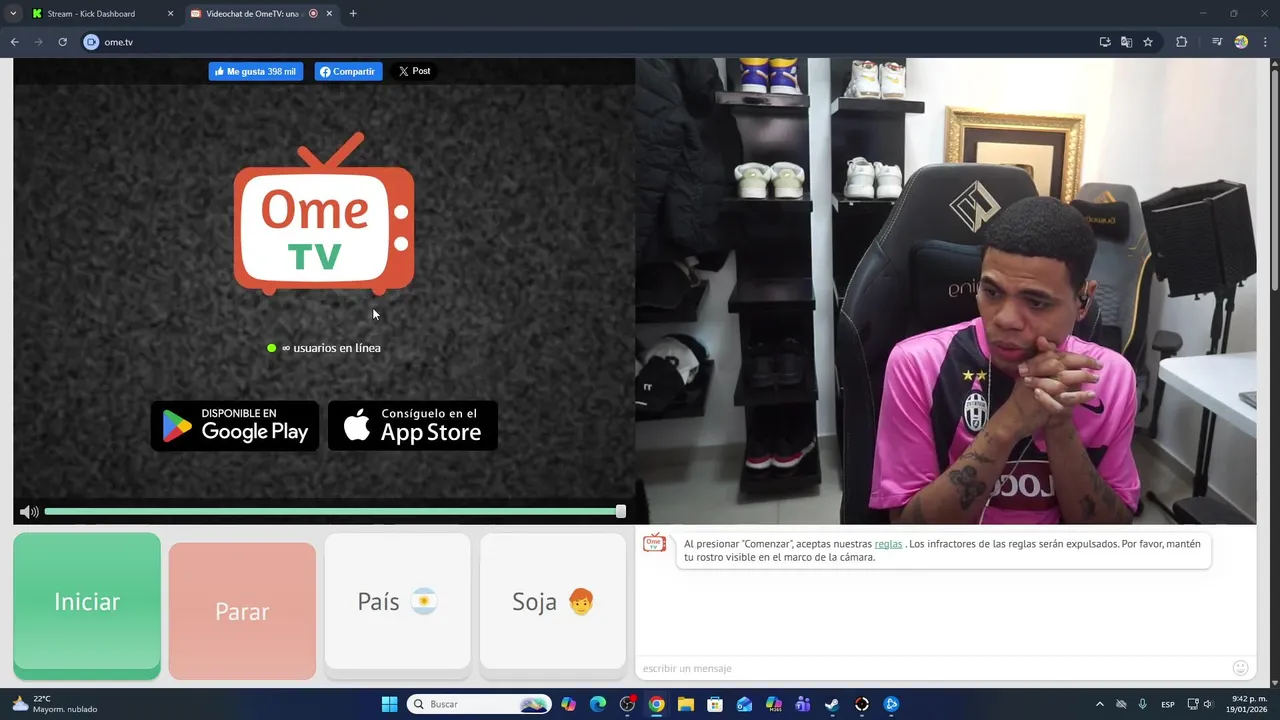
Task: Bookmark this page with the star icon
Action: point(1148,42)
